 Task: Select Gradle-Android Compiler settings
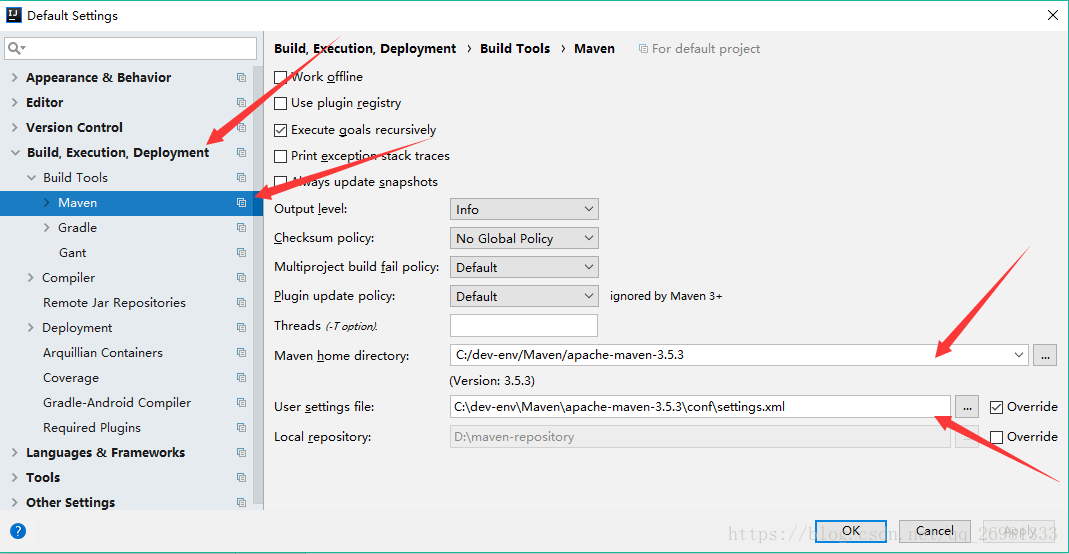117,403
